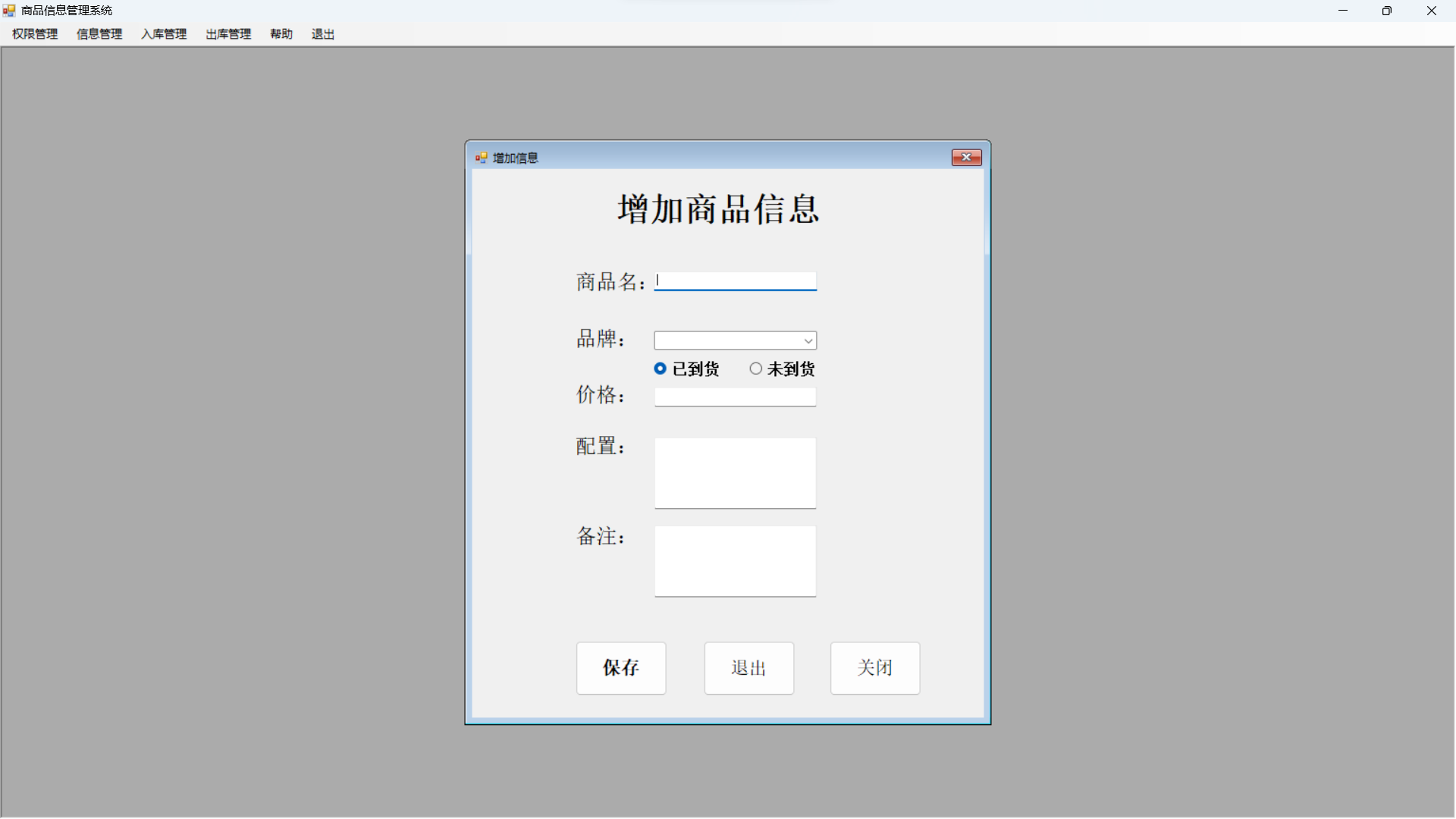The image size is (1456, 819).
Task: Restore down the main application window
Action: click(1387, 11)
